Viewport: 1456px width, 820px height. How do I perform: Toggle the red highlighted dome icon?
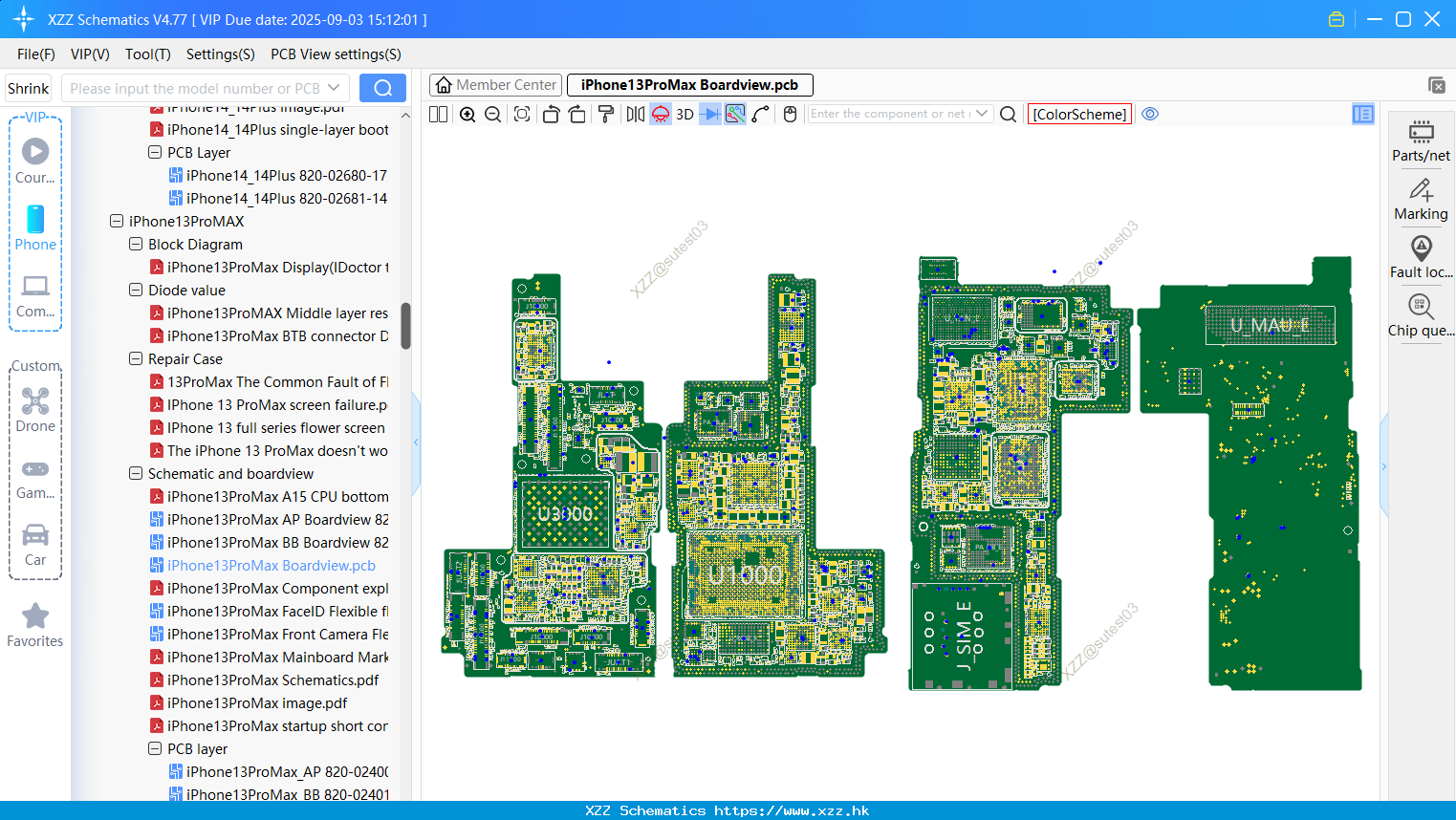coord(661,114)
